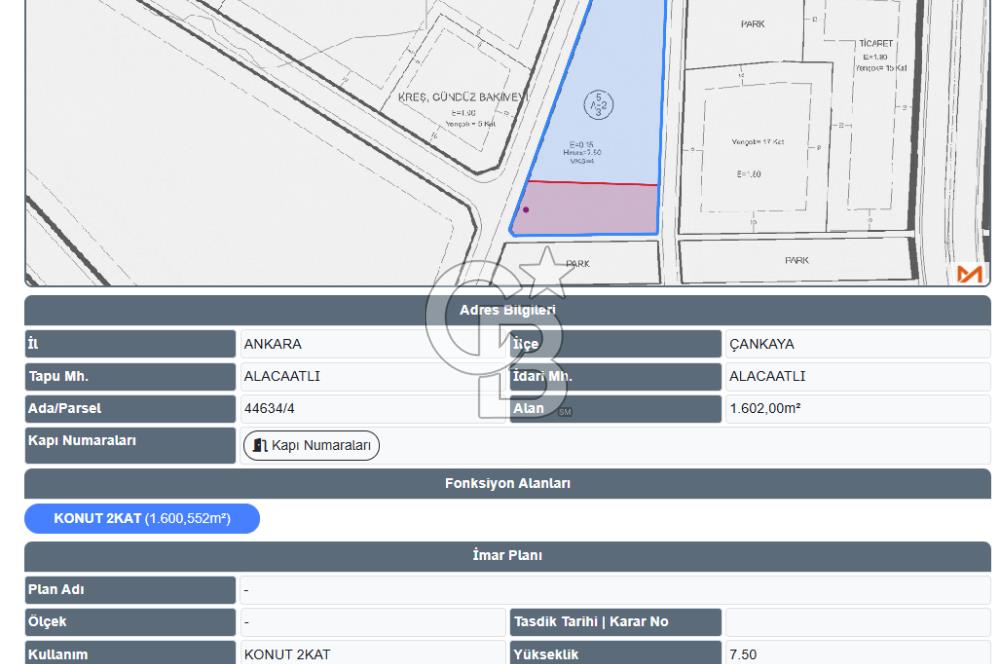Click the İlçe value ÇANKAYA
This screenshot has height=664, width=1000.
(x=762, y=344)
